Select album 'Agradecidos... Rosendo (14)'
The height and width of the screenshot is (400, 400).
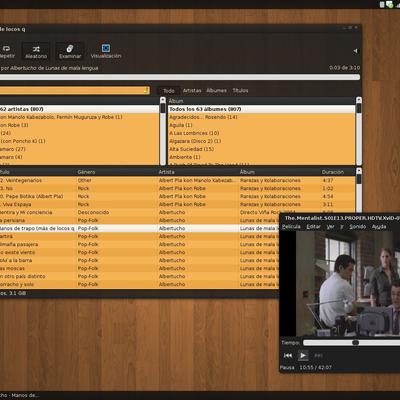[x=262, y=117]
